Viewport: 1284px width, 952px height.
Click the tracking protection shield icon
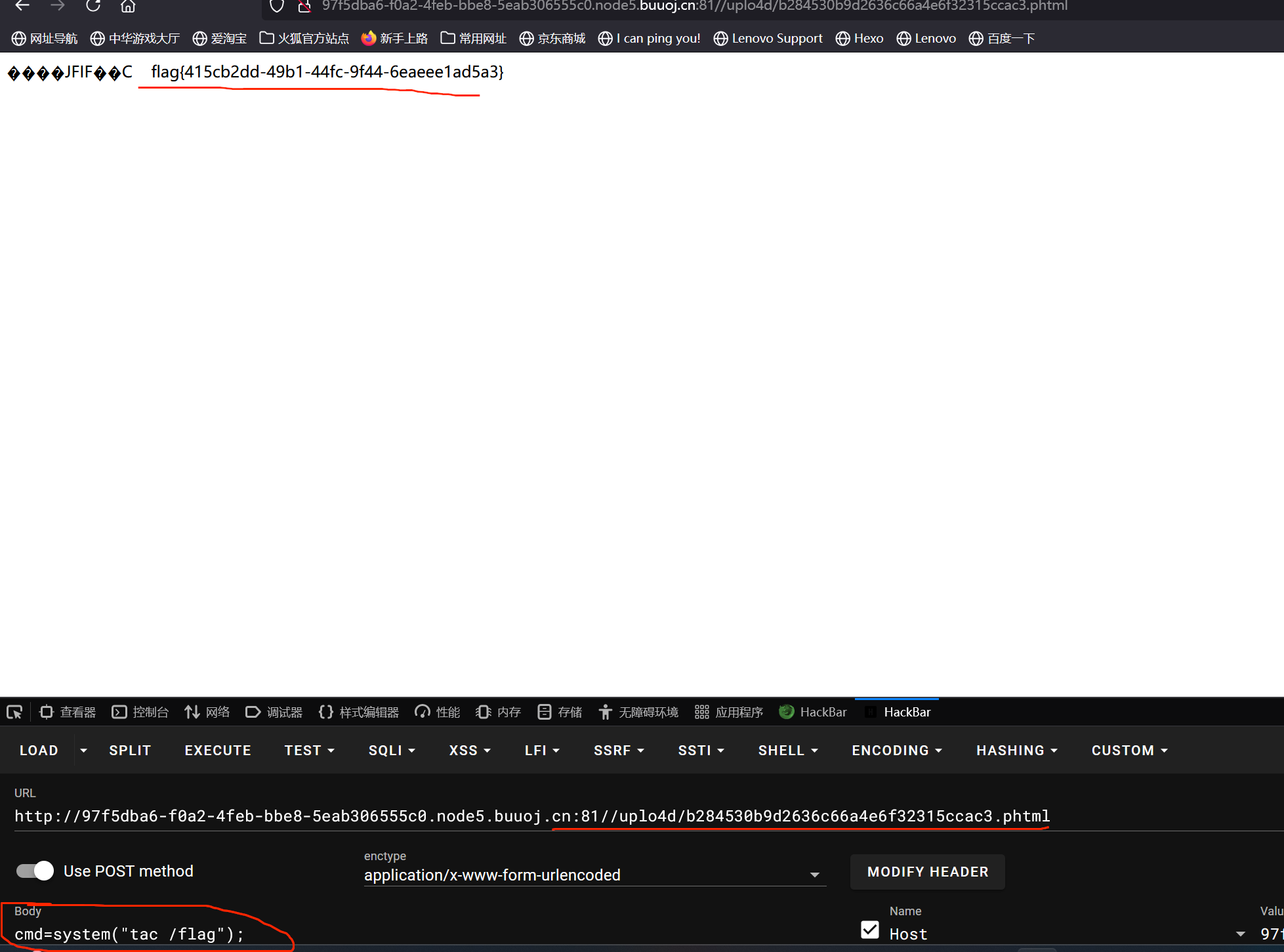pyautogui.click(x=277, y=7)
